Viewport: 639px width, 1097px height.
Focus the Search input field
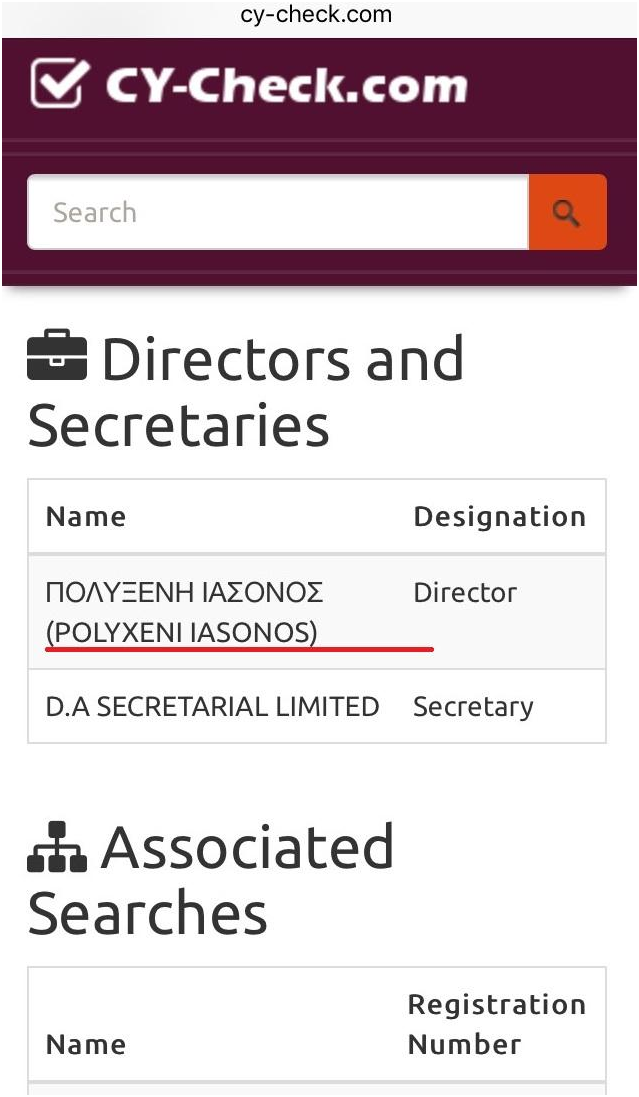[x=277, y=212]
